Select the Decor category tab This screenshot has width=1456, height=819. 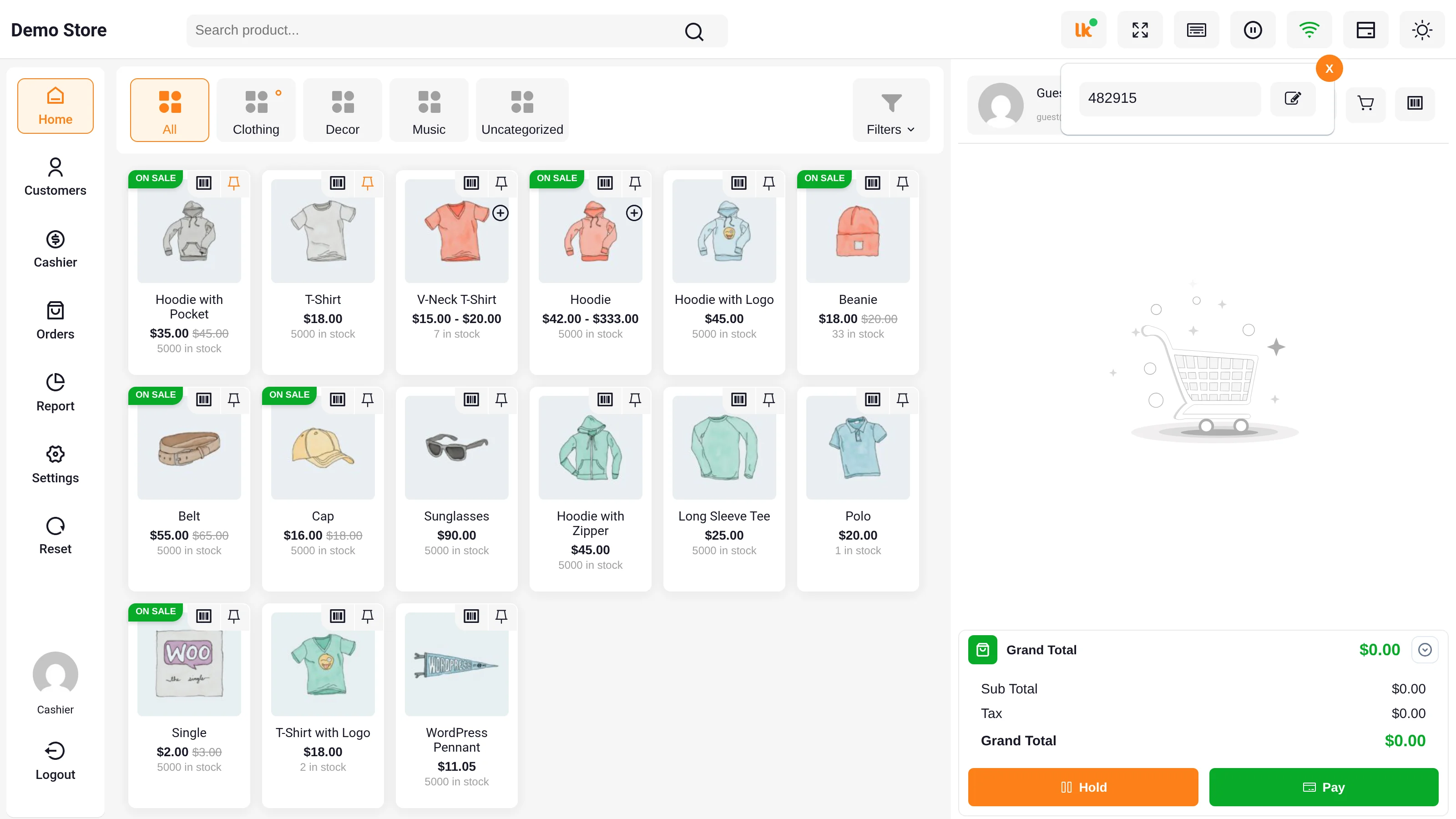click(x=343, y=111)
